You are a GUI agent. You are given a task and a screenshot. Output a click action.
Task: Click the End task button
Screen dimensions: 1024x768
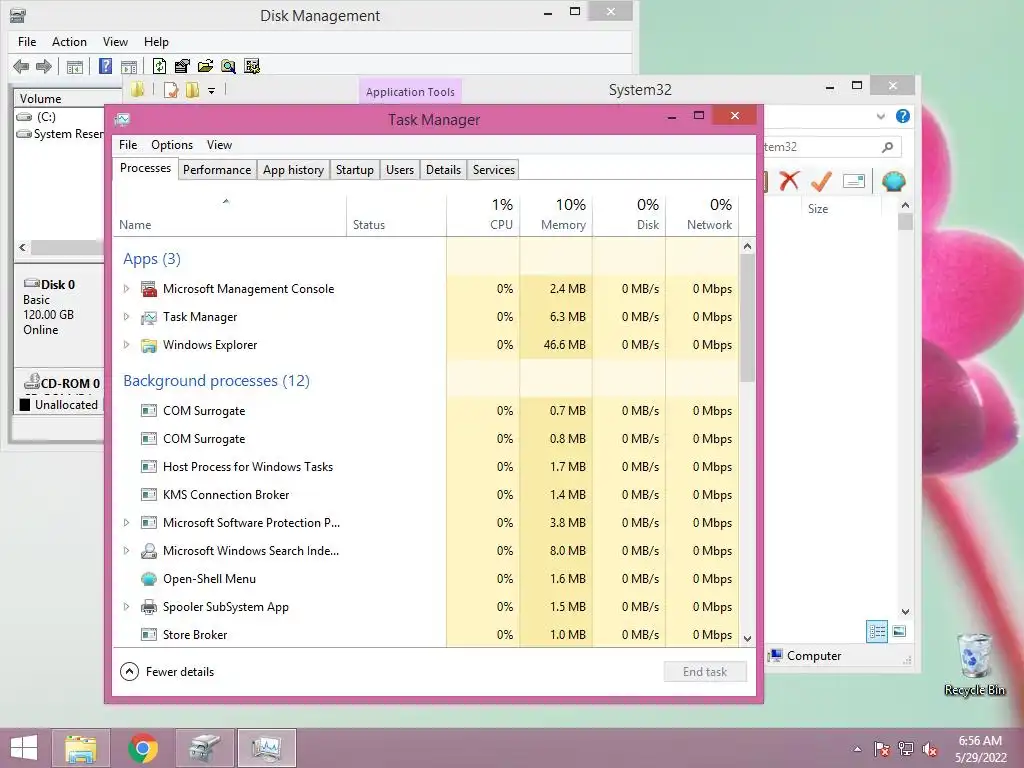pyautogui.click(x=705, y=671)
